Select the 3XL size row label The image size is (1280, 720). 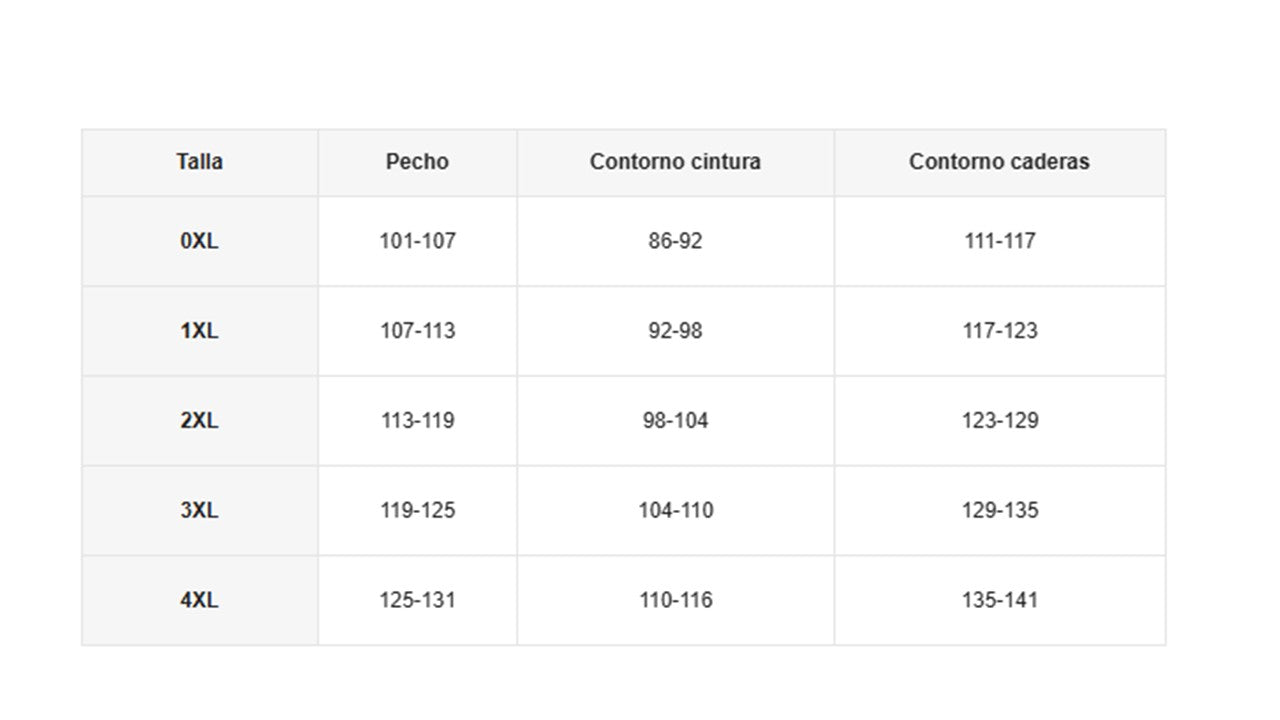pos(199,510)
